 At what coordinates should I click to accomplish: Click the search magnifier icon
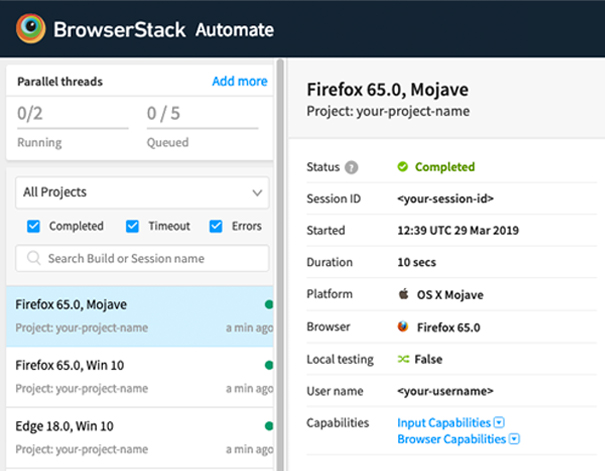[x=34, y=258]
